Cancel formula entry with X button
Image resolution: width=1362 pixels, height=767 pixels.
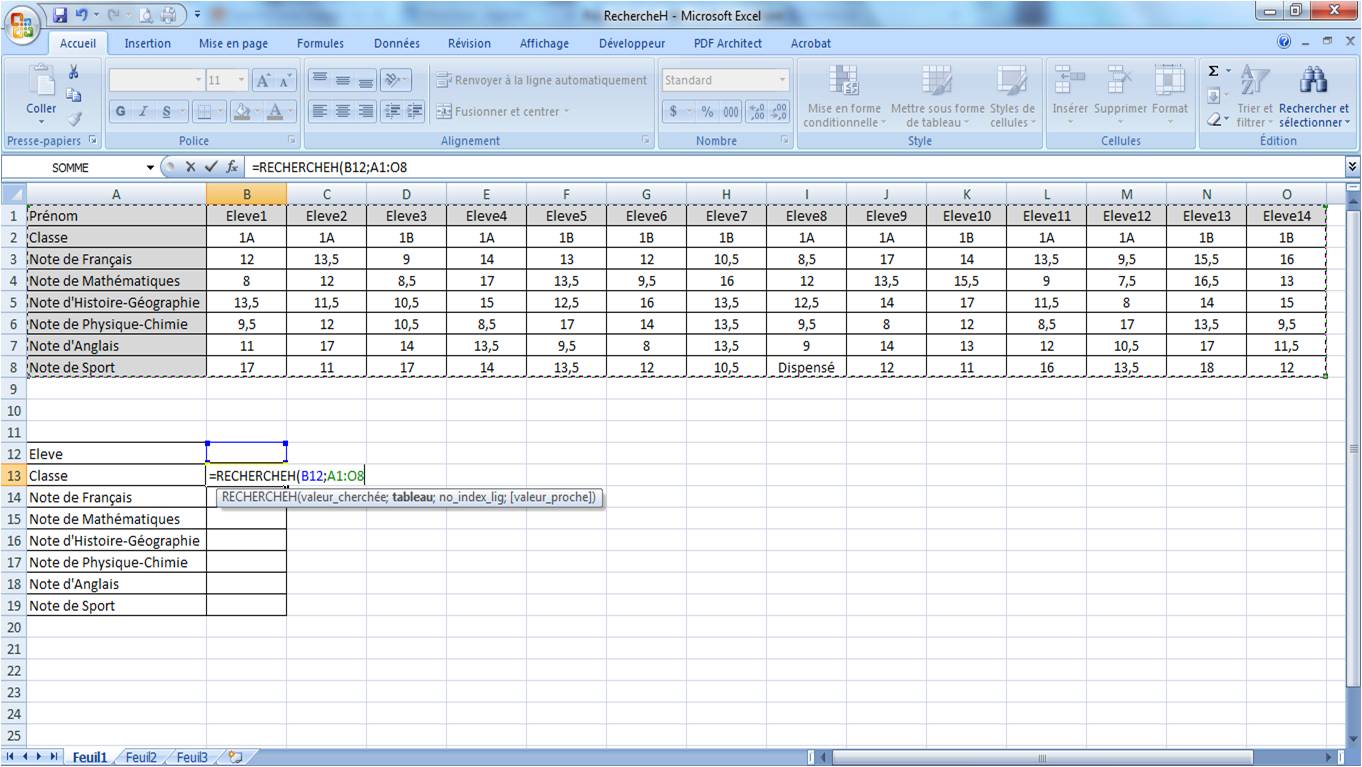[190, 167]
